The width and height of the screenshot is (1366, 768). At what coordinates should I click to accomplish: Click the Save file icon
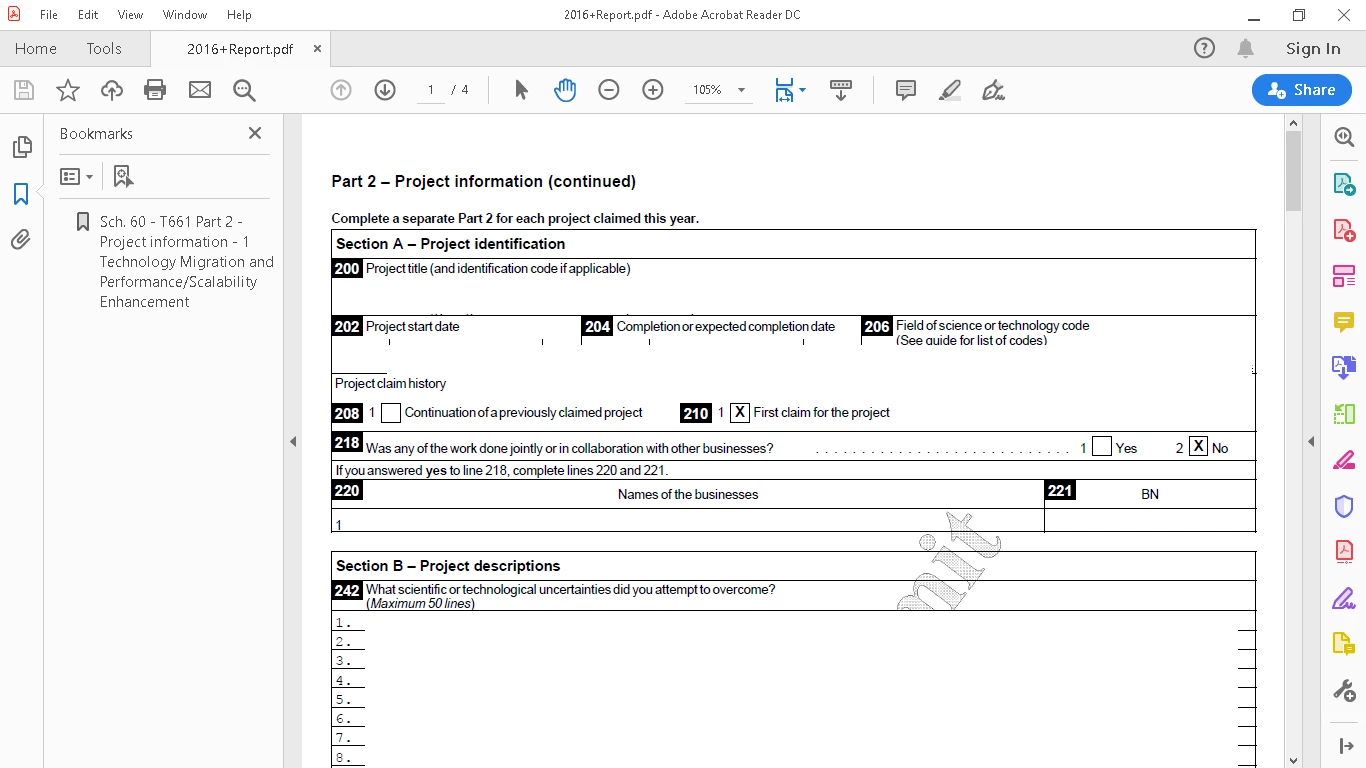click(x=24, y=91)
